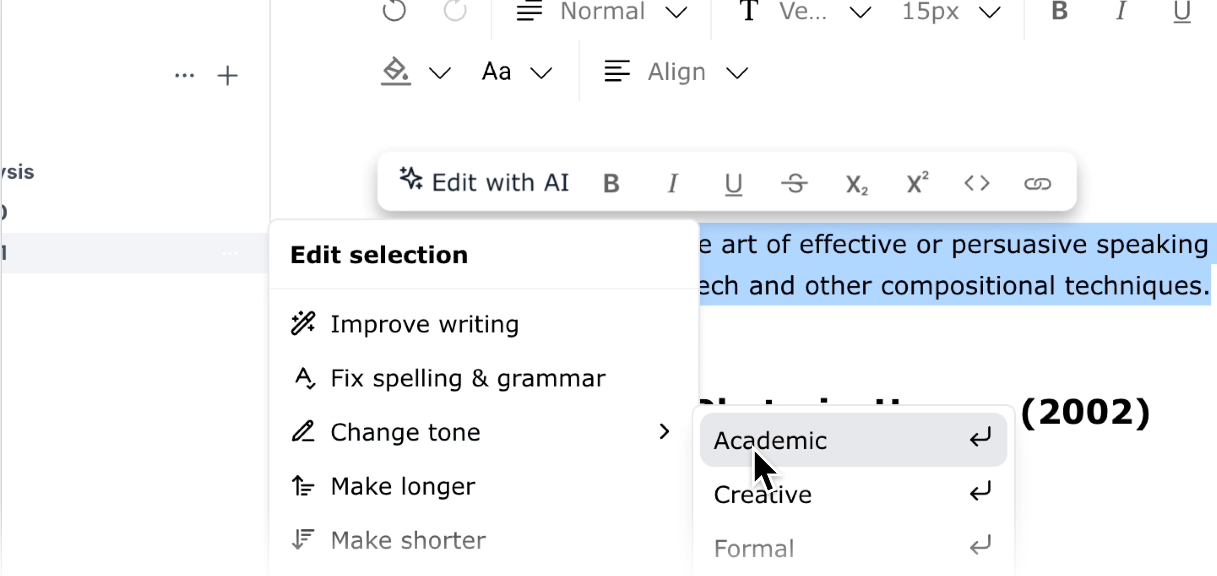Insert inline code formatting
1217x576 pixels.
click(977, 183)
